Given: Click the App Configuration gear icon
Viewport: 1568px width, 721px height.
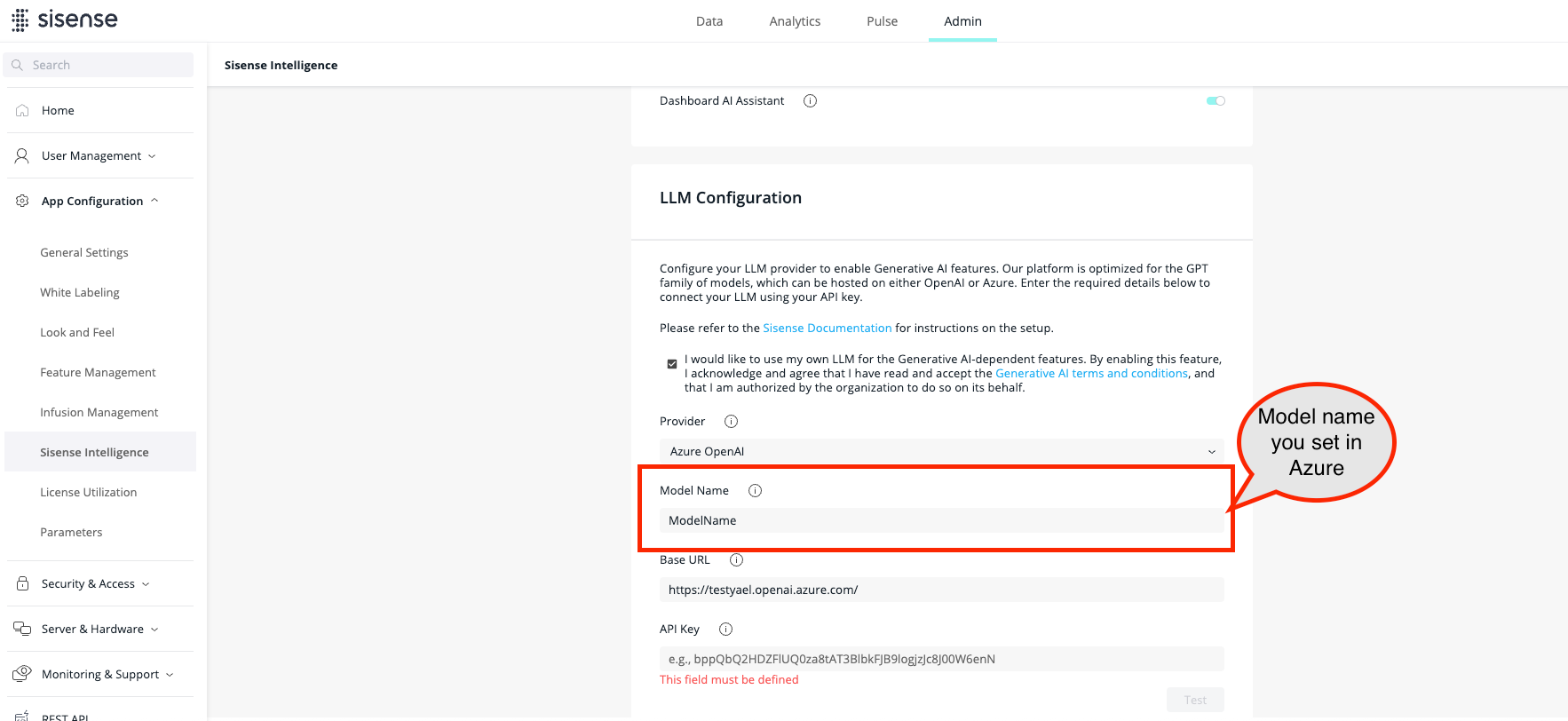Looking at the screenshot, I should (22, 201).
